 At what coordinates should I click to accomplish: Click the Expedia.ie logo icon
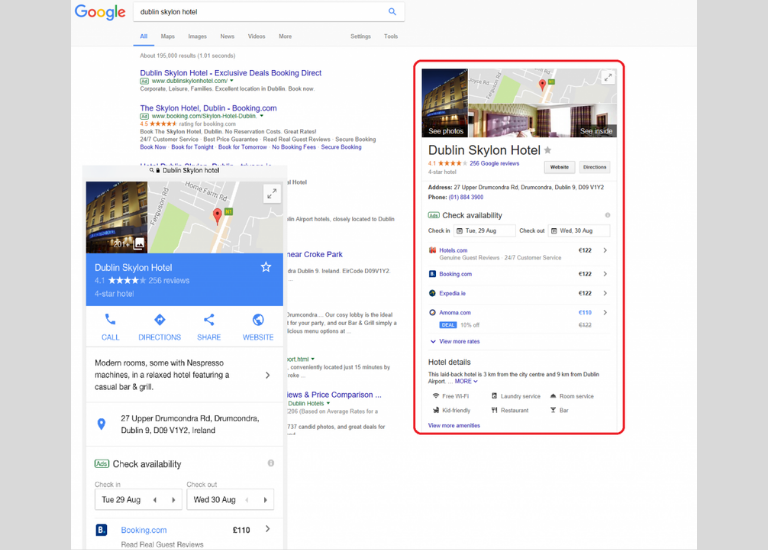[432, 293]
